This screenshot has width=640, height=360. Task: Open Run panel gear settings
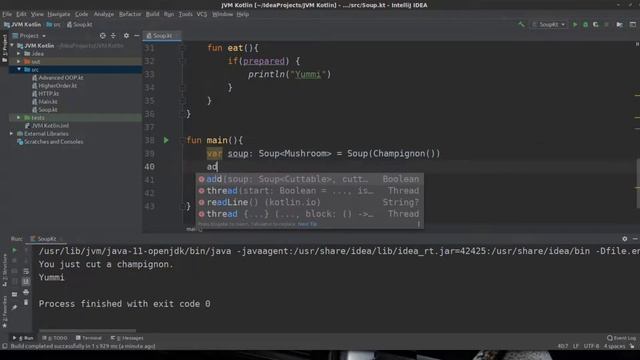624,239
